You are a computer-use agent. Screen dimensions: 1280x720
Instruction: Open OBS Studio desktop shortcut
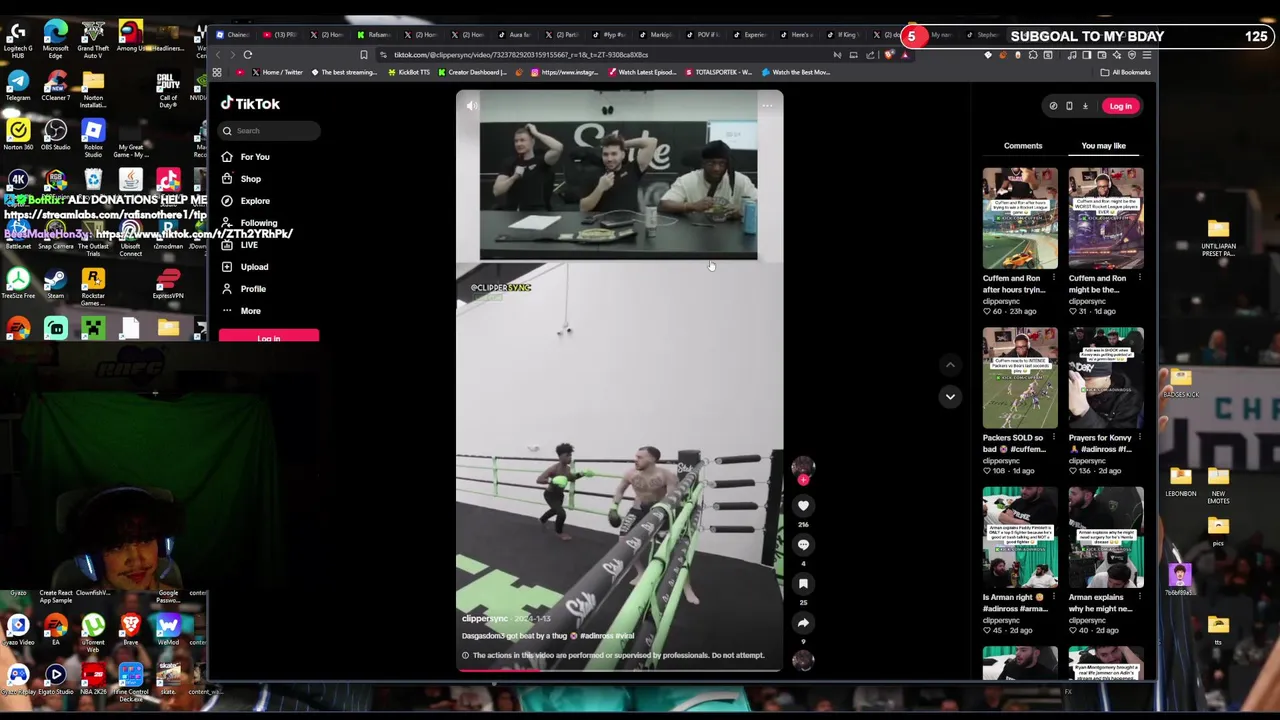tap(55, 135)
